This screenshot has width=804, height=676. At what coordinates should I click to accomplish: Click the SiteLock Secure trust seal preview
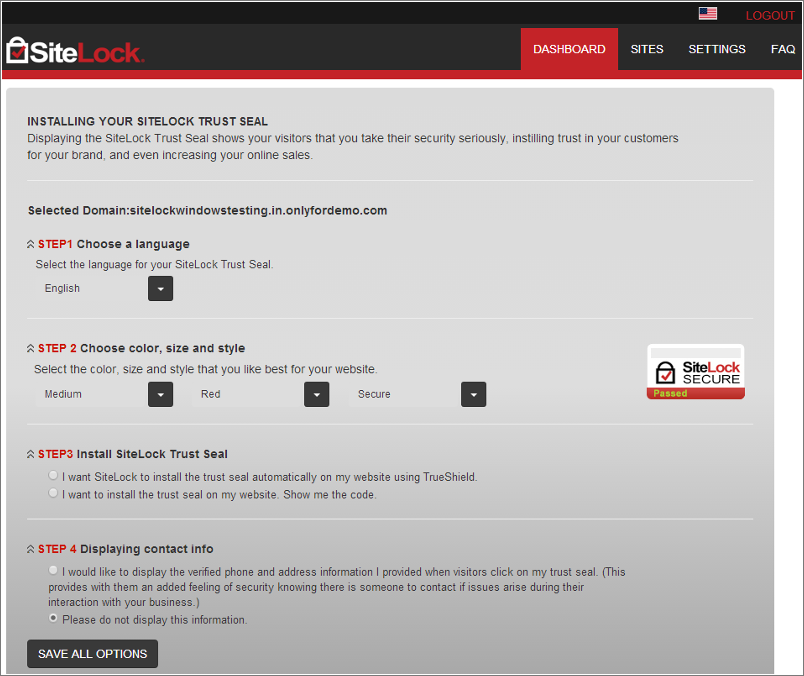[x=696, y=372]
